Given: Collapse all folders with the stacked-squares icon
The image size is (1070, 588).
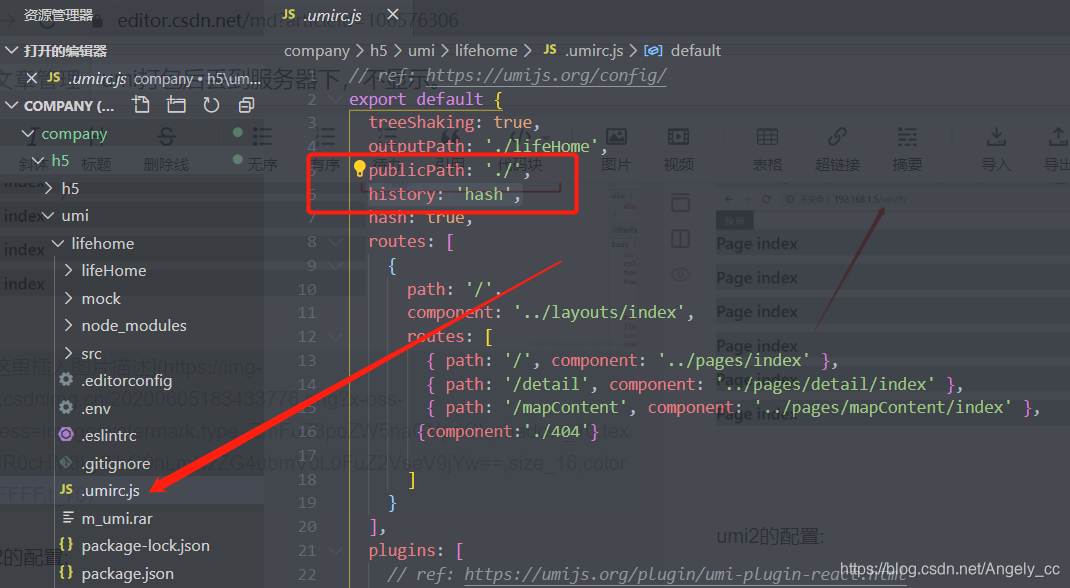Looking at the screenshot, I should (246, 105).
